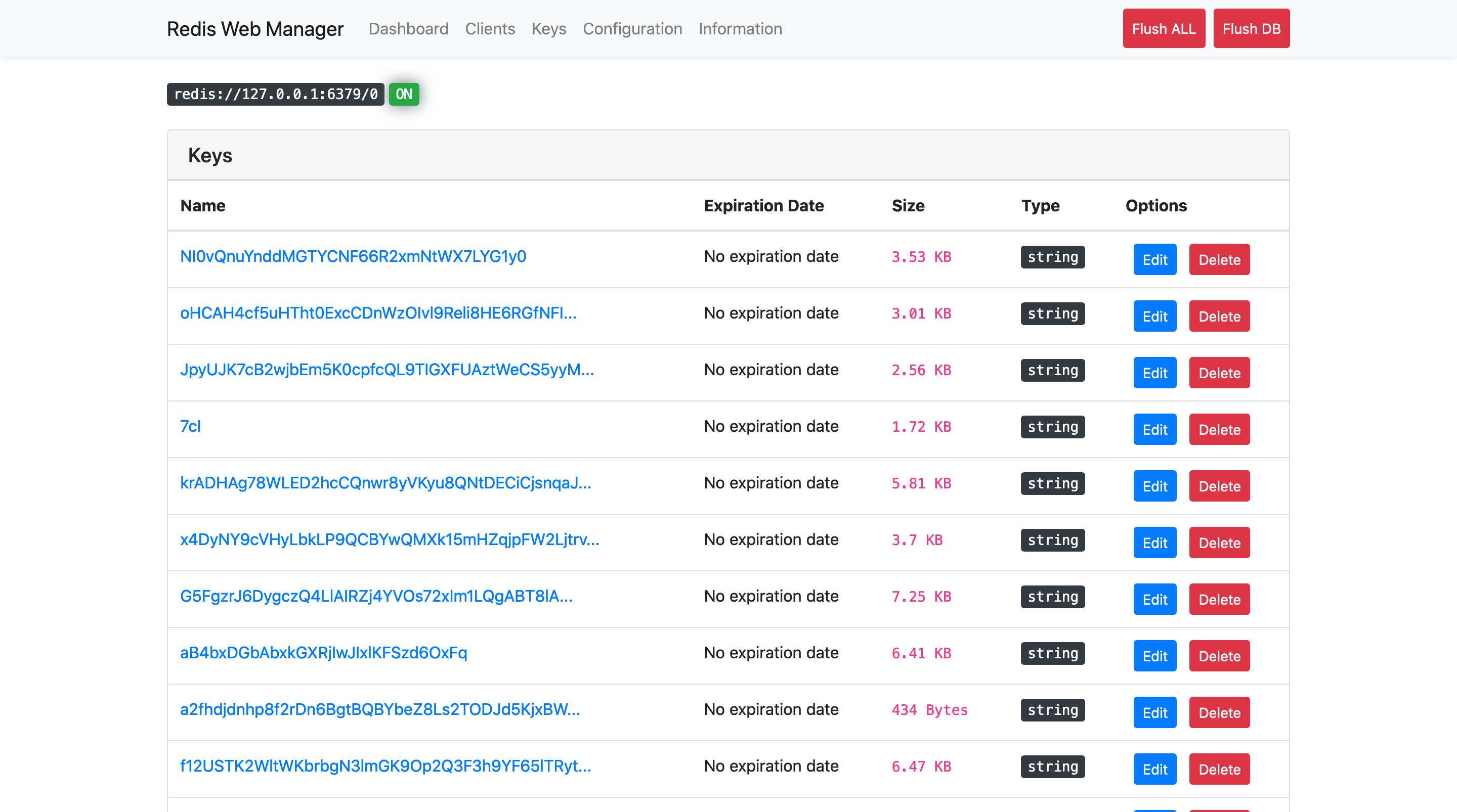The image size is (1457, 812).
Task: Click the Redis Web Manager brand title
Action: (x=254, y=29)
